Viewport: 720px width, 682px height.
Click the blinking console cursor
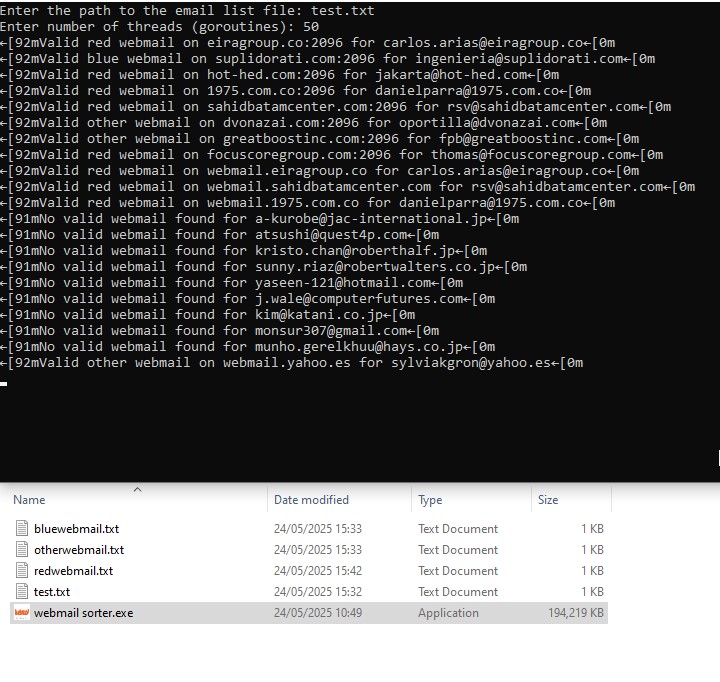(4, 384)
